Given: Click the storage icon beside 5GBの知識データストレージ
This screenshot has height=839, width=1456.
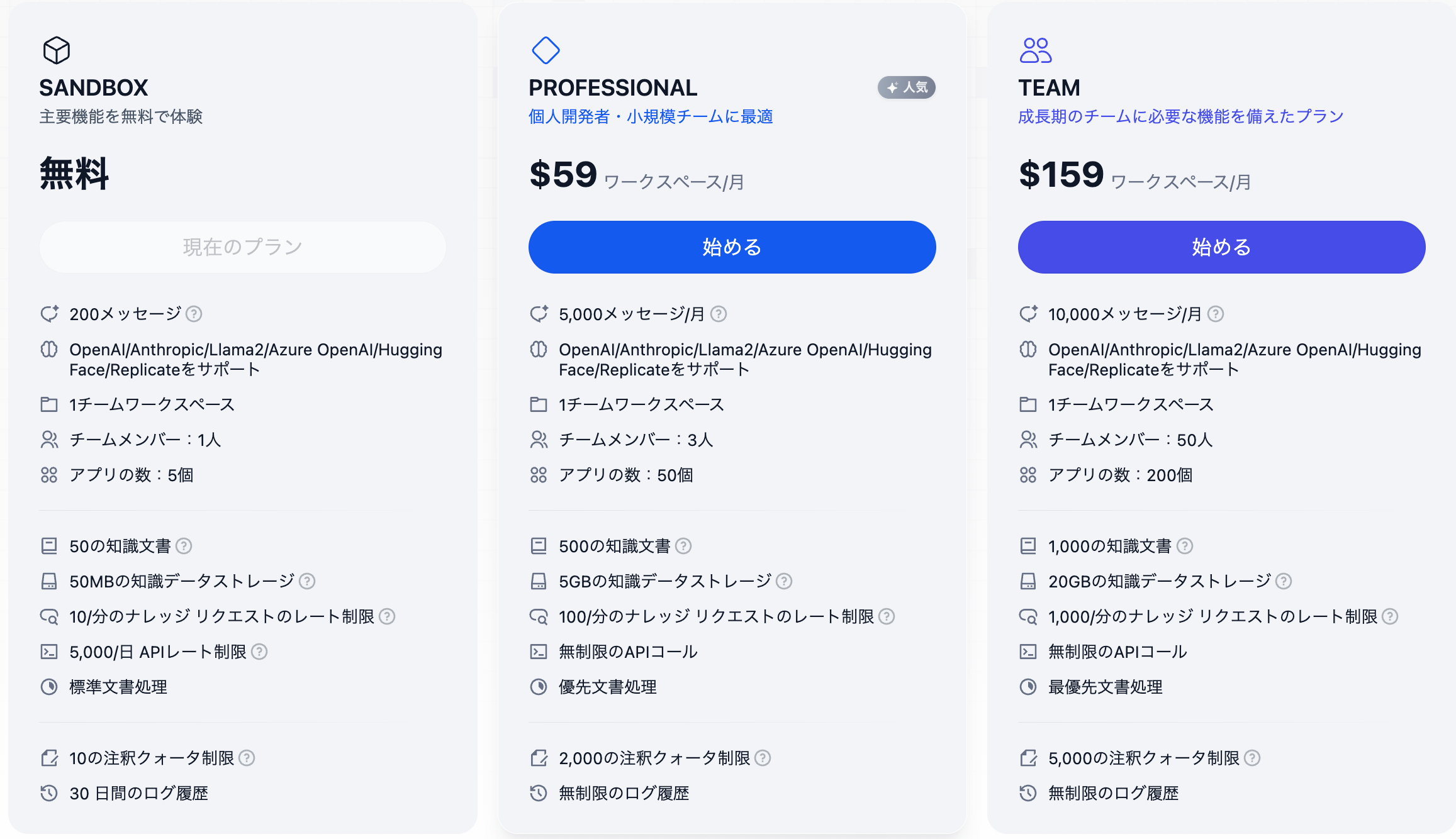Looking at the screenshot, I should 539,581.
